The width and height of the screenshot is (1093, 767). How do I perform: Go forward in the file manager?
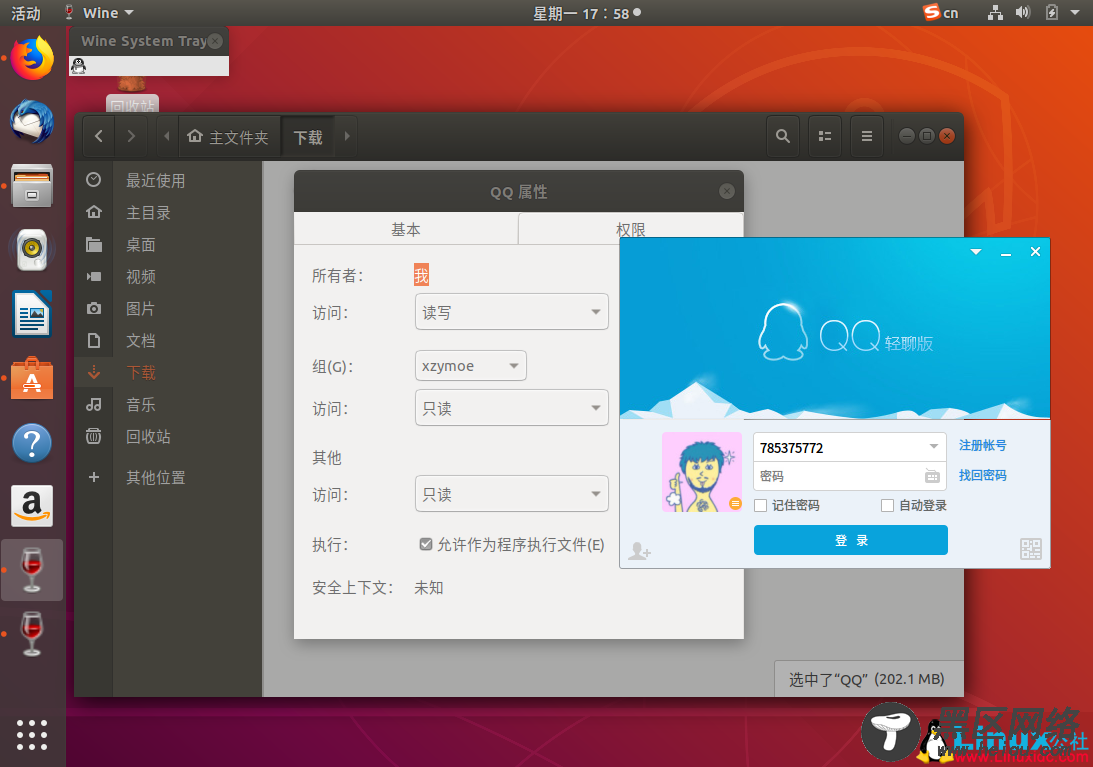click(131, 136)
